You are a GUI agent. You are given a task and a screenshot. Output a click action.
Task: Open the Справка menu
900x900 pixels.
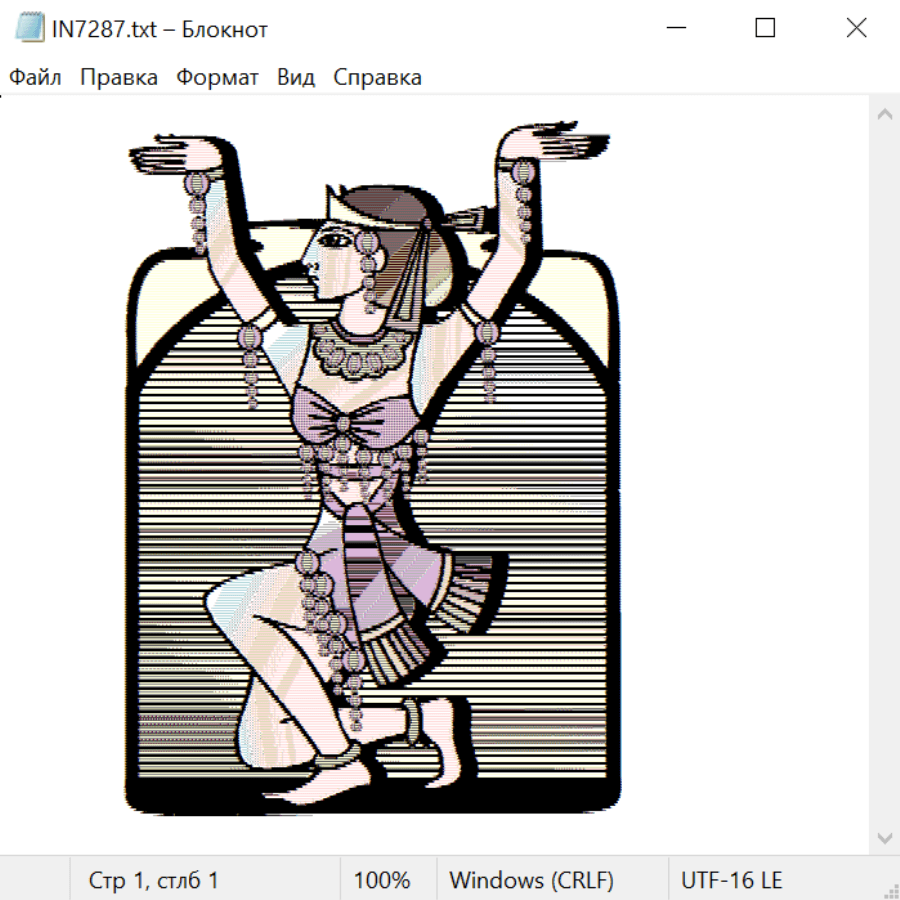(377, 78)
